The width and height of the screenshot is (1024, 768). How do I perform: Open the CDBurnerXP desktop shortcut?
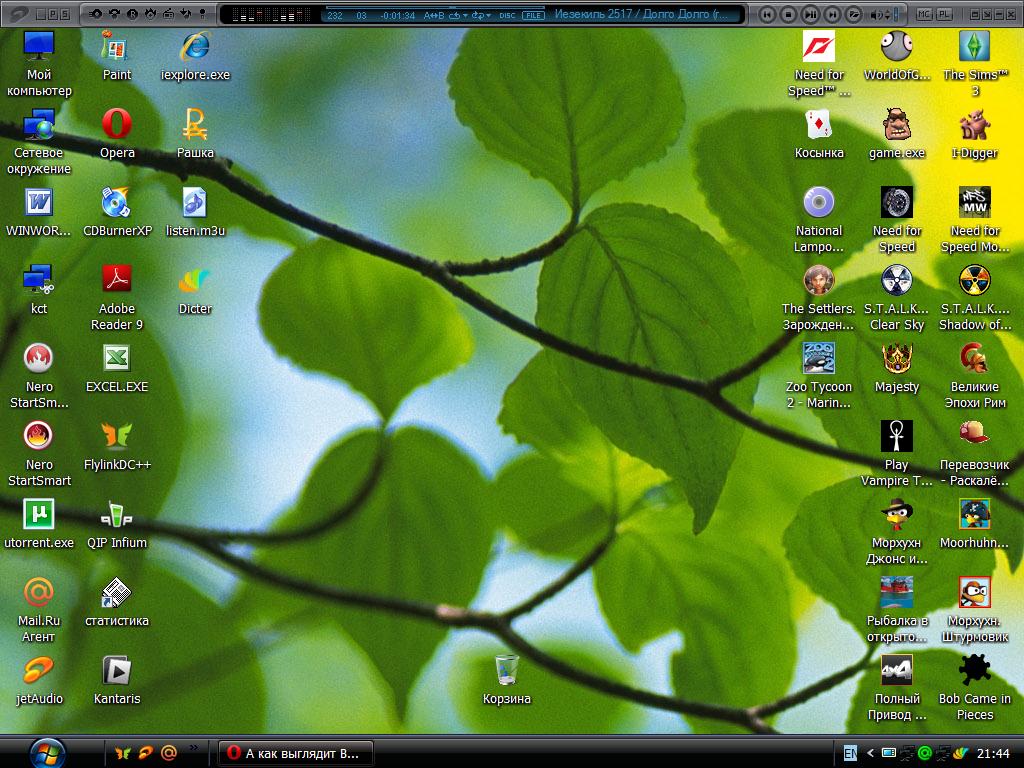coord(117,203)
